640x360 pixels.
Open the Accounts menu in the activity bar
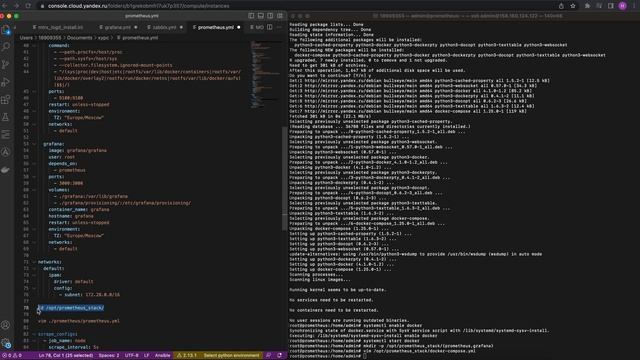tap(6, 325)
